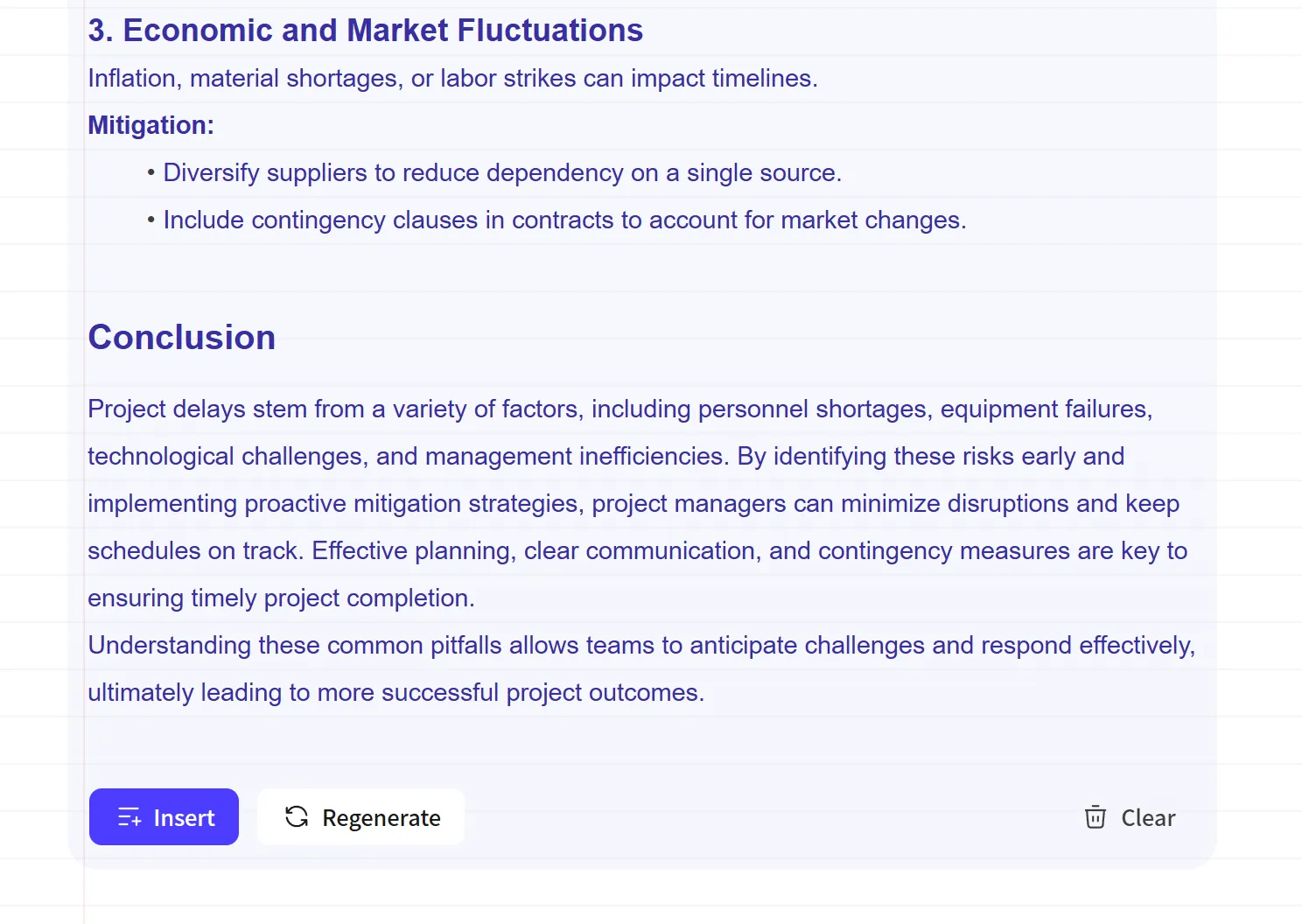Clear the generated text
The width and height of the screenshot is (1302, 924).
[1130, 817]
